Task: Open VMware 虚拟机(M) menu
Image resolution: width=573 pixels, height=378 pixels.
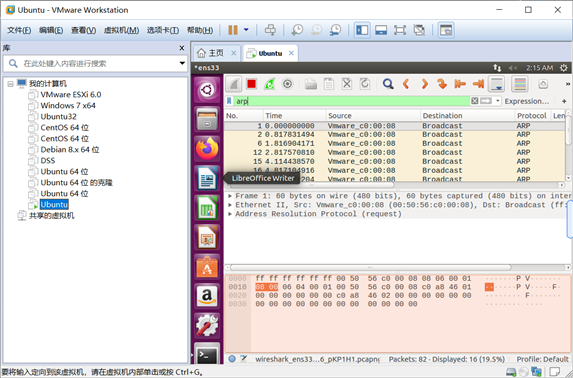Action: tap(121, 30)
